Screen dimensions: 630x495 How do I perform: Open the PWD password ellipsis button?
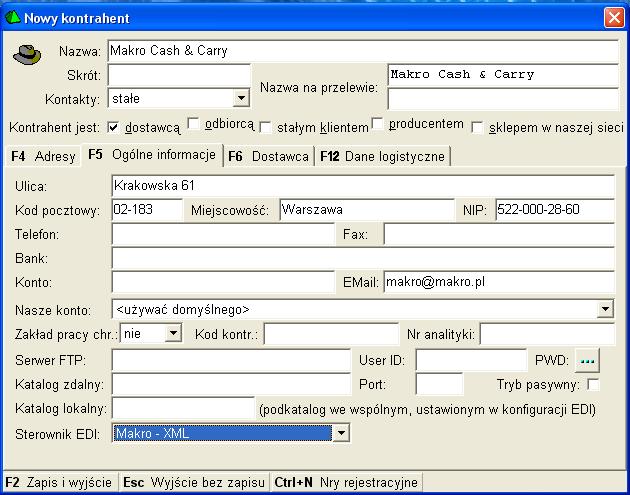point(587,361)
